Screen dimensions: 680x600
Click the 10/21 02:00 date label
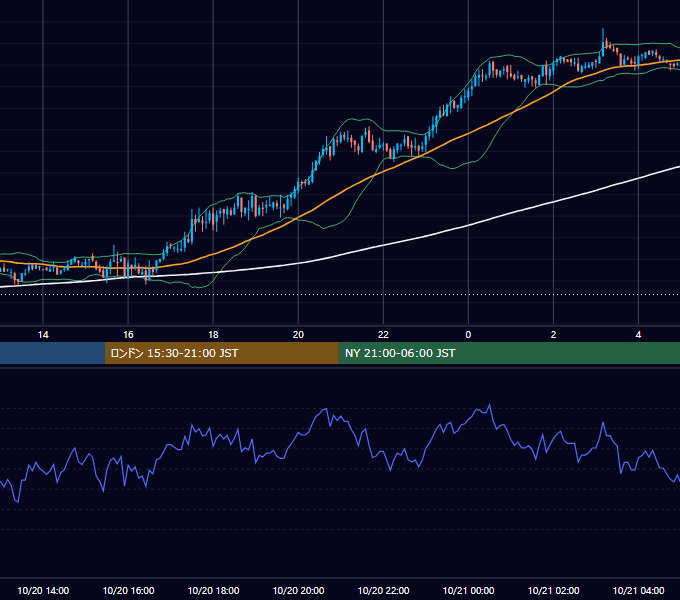coord(553,590)
